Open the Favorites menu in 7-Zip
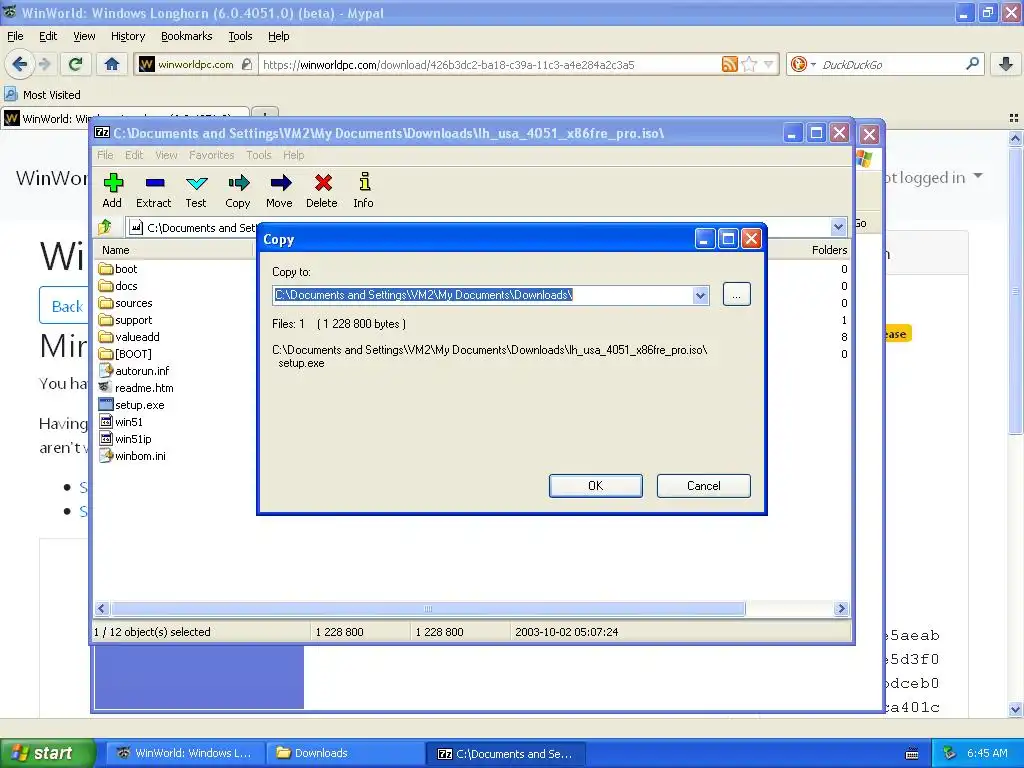Viewport: 1024px width, 768px height. click(212, 155)
